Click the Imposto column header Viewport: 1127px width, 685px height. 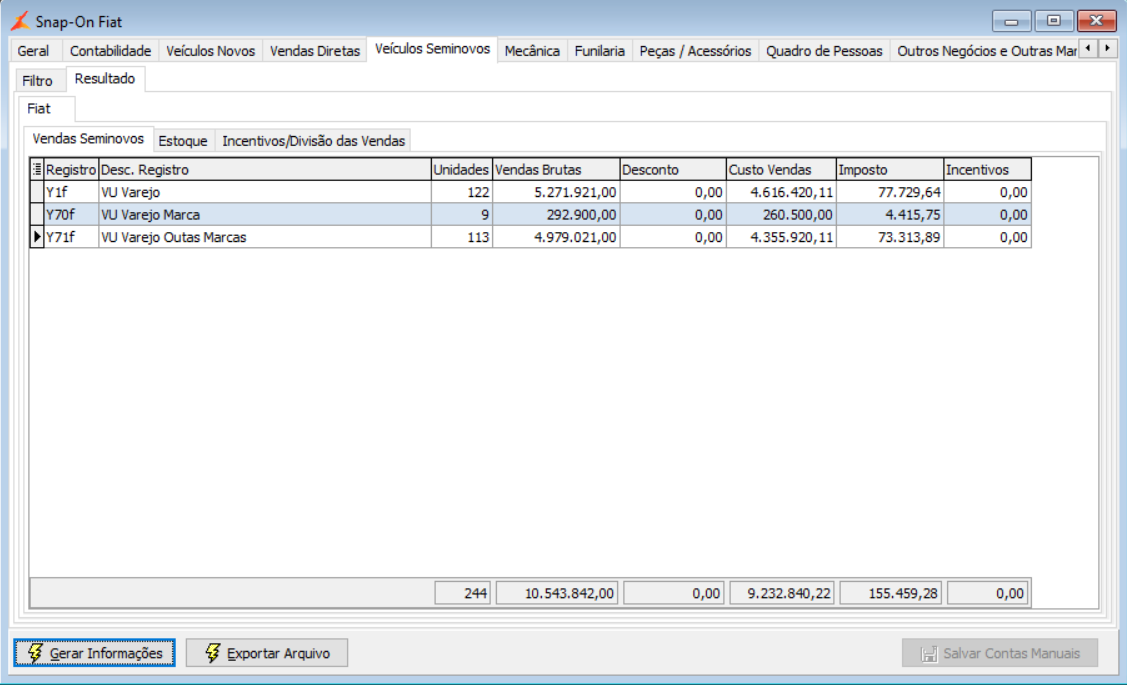tap(890, 170)
